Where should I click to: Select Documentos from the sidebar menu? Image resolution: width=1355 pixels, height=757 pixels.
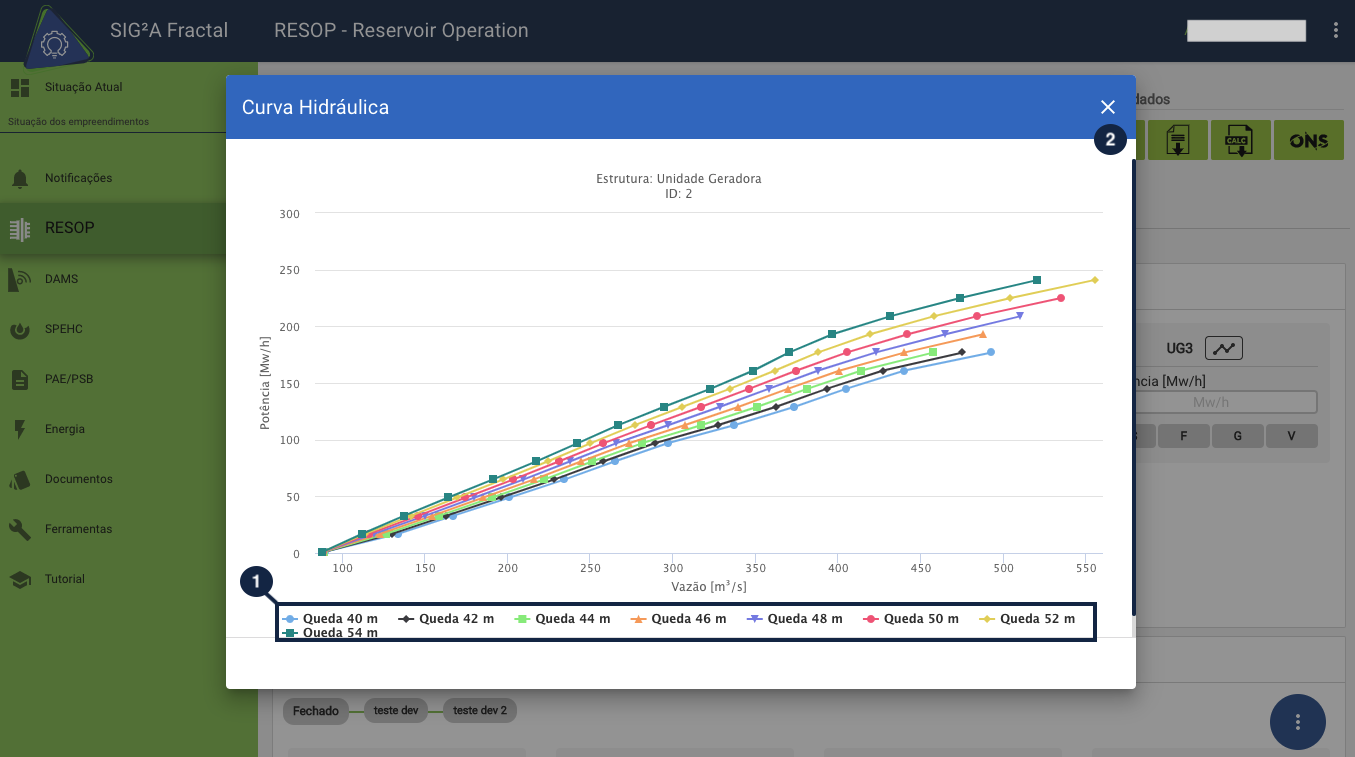coord(78,479)
